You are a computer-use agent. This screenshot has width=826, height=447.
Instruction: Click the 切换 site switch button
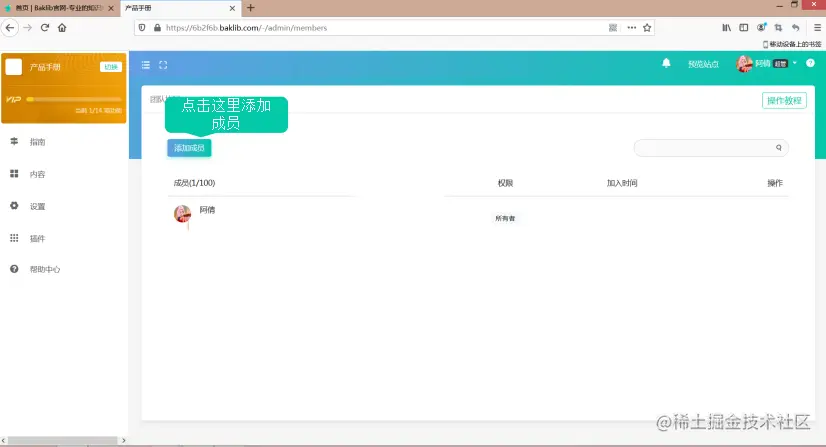111,67
